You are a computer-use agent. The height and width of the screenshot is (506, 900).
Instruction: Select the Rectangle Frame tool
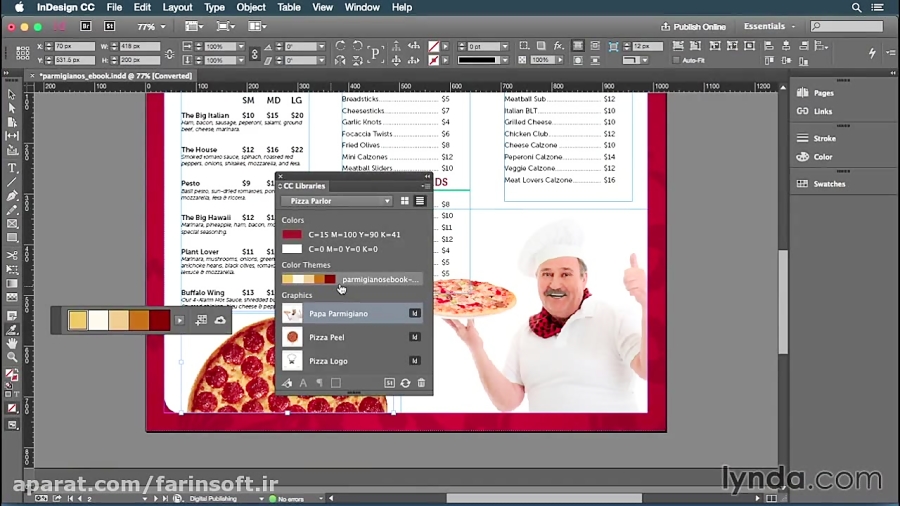(x=12, y=224)
